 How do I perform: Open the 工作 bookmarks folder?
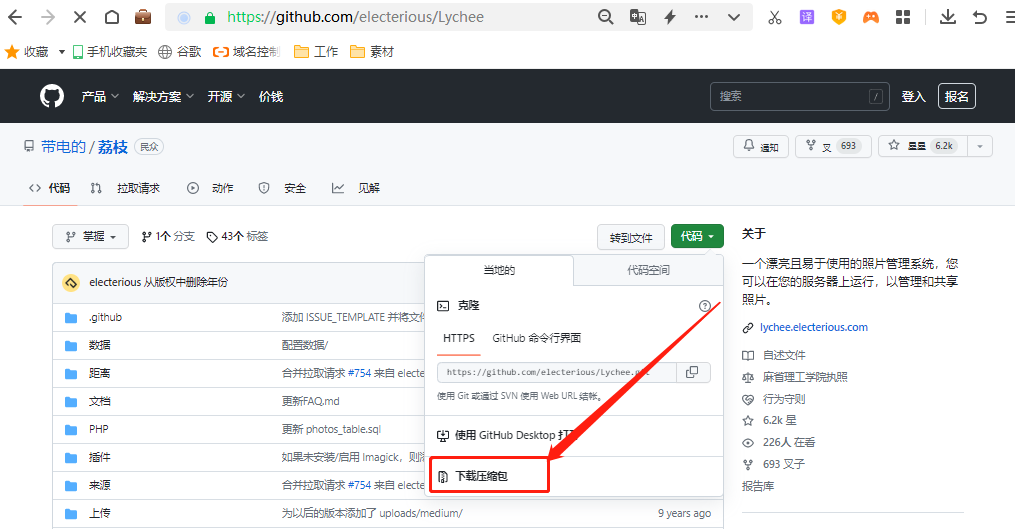[316, 52]
